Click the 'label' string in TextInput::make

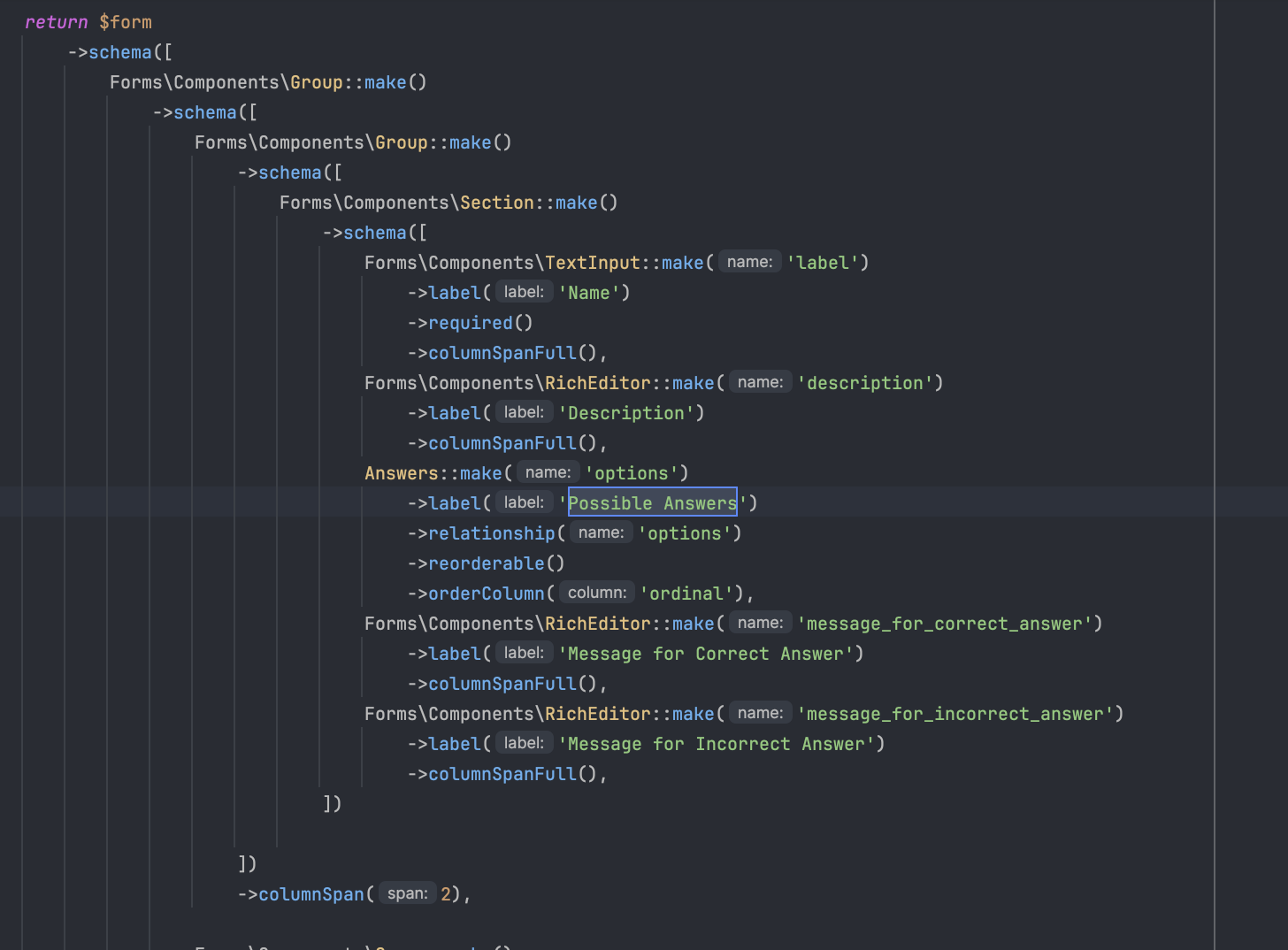pyautogui.click(x=824, y=263)
